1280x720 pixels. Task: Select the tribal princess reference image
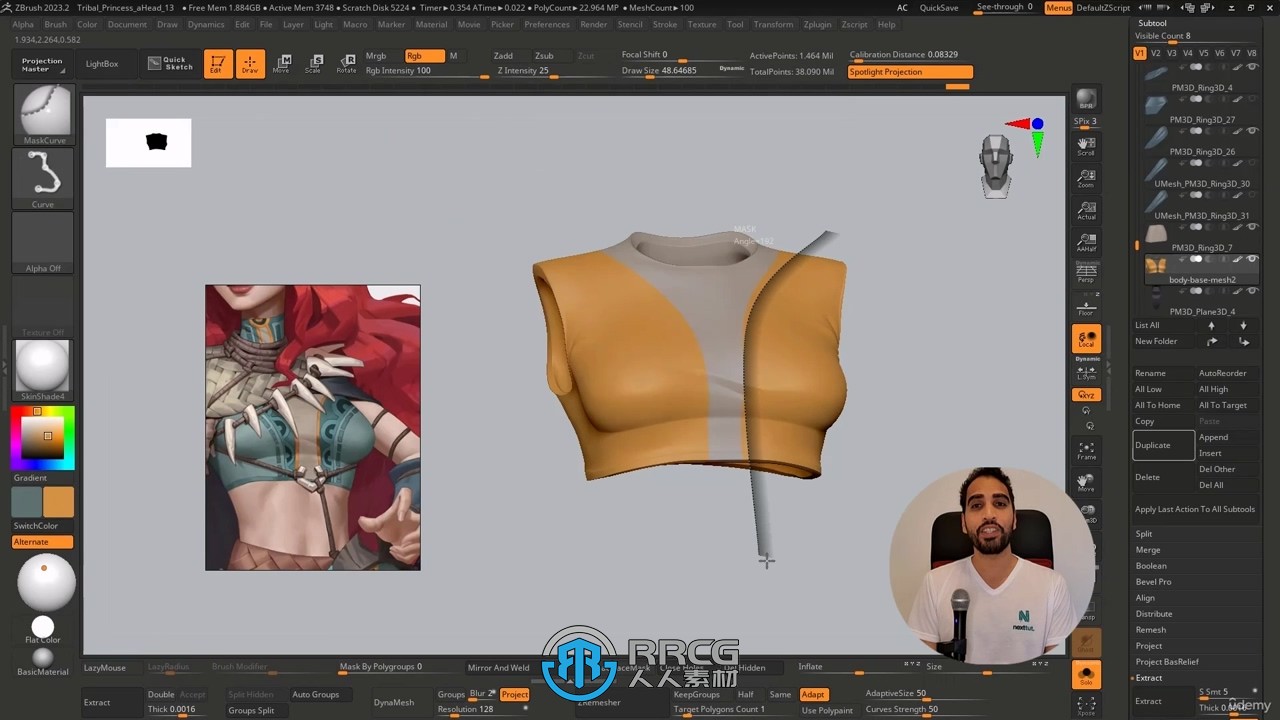[313, 428]
